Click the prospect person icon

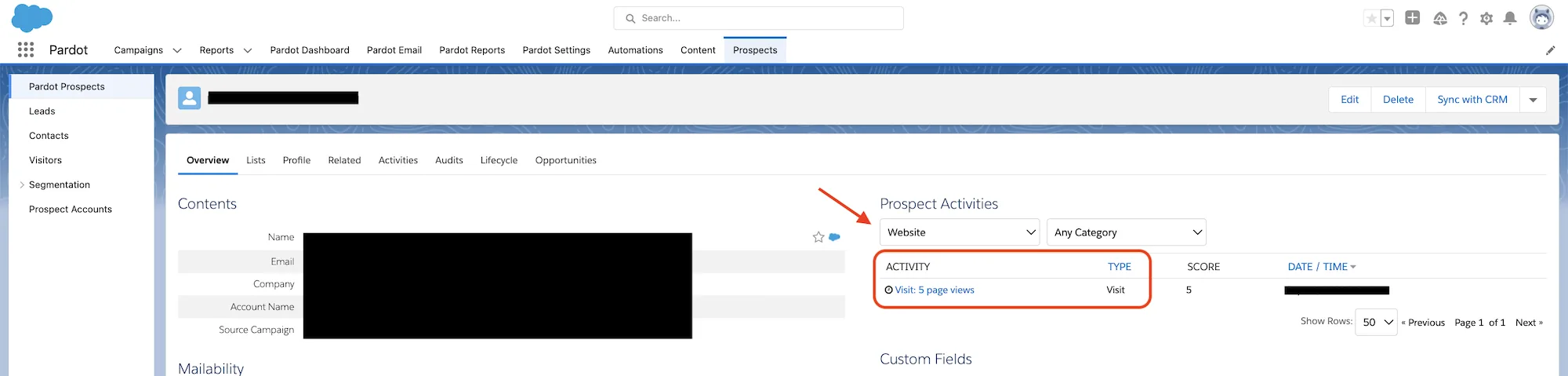[x=190, y=98]
